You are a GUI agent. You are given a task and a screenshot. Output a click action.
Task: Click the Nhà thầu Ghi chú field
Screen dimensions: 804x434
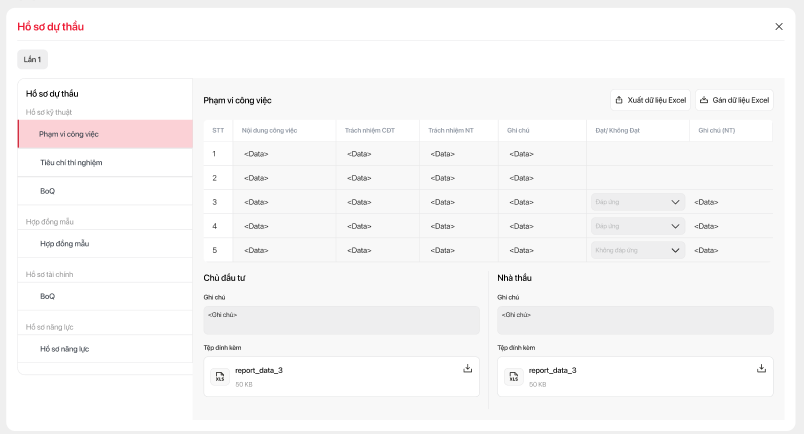coord(635,320)
